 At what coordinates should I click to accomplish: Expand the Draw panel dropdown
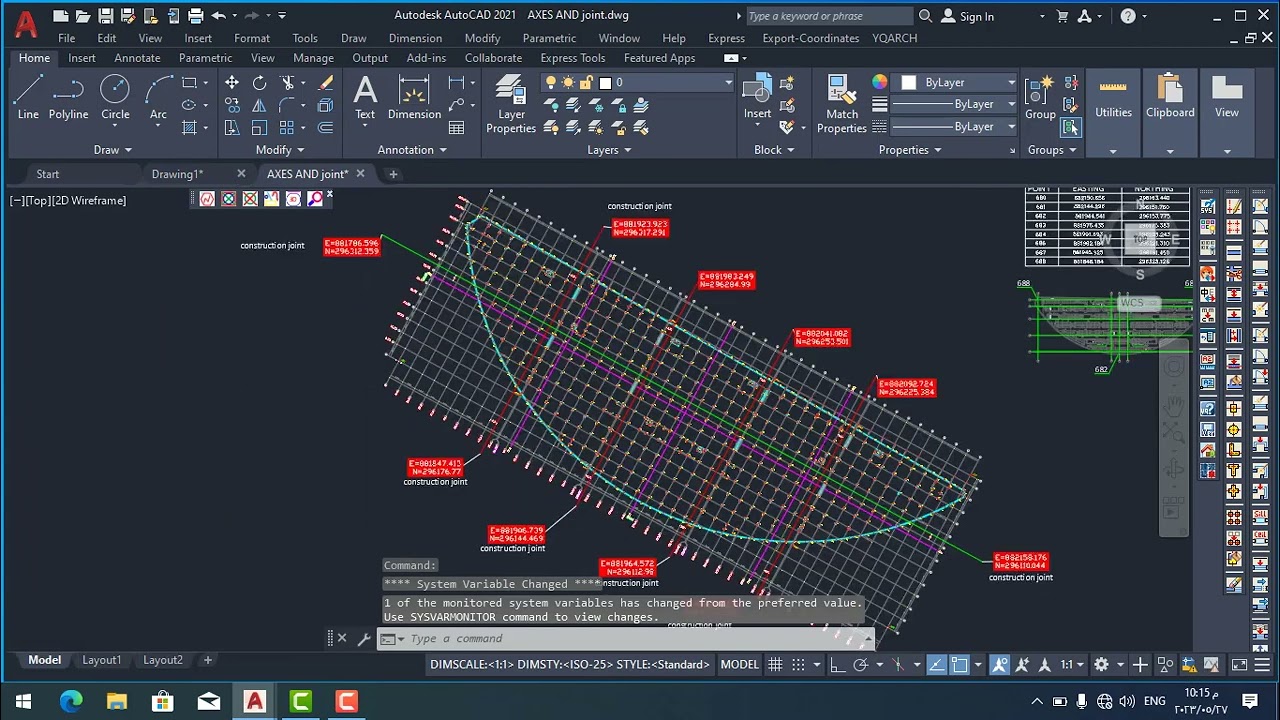pyautogui.click(x=112, y=150)
